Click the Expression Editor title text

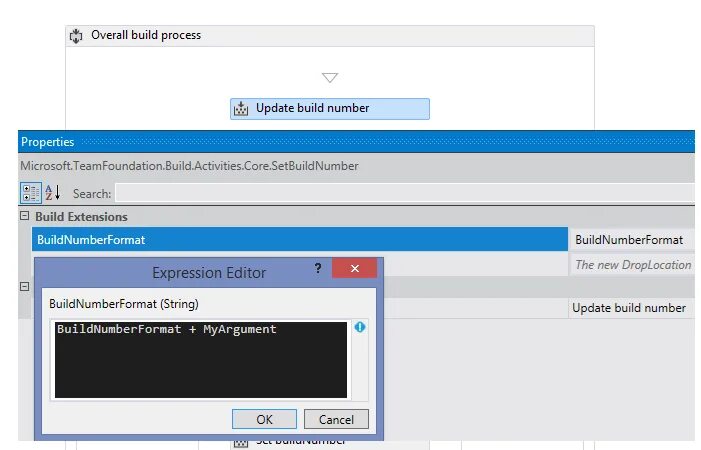[x=209, y=273]
